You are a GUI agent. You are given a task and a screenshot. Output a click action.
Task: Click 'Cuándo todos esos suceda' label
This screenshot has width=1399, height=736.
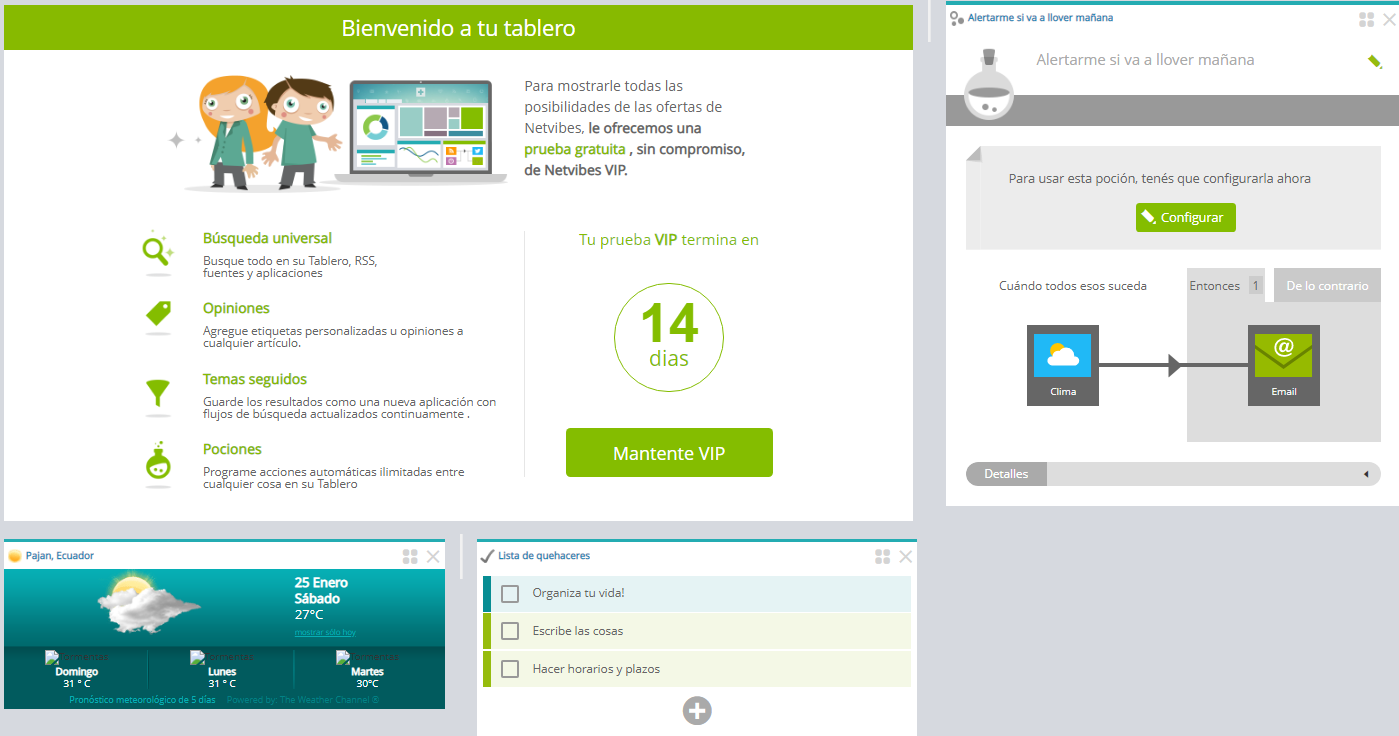(x=1073, y=286)
